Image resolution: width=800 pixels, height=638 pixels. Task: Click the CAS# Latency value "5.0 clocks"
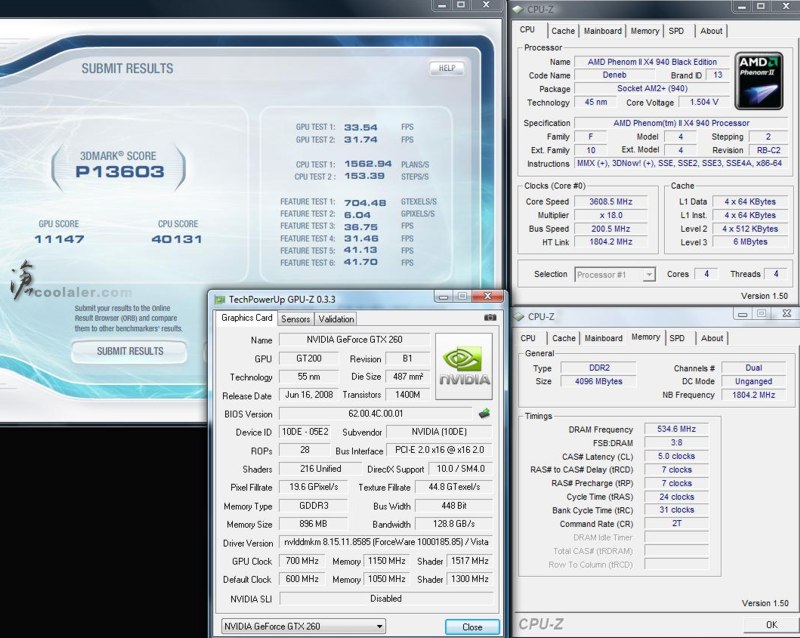(677, 456)
